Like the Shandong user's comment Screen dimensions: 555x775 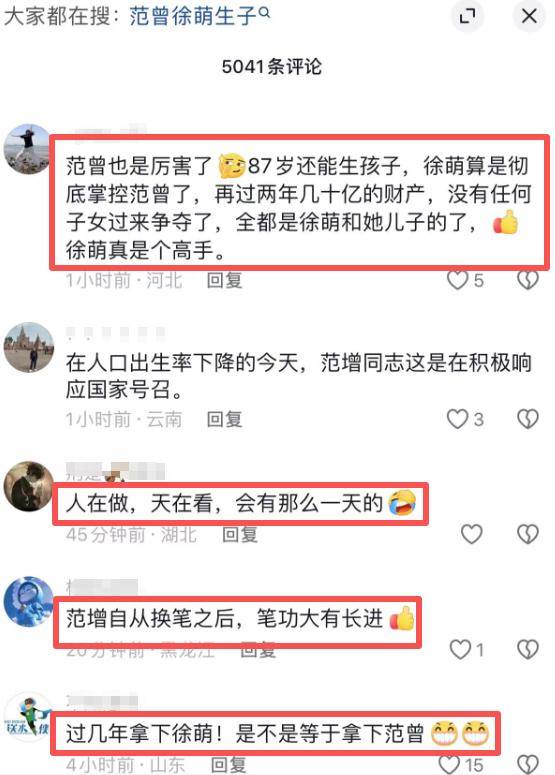coord(450,765)
